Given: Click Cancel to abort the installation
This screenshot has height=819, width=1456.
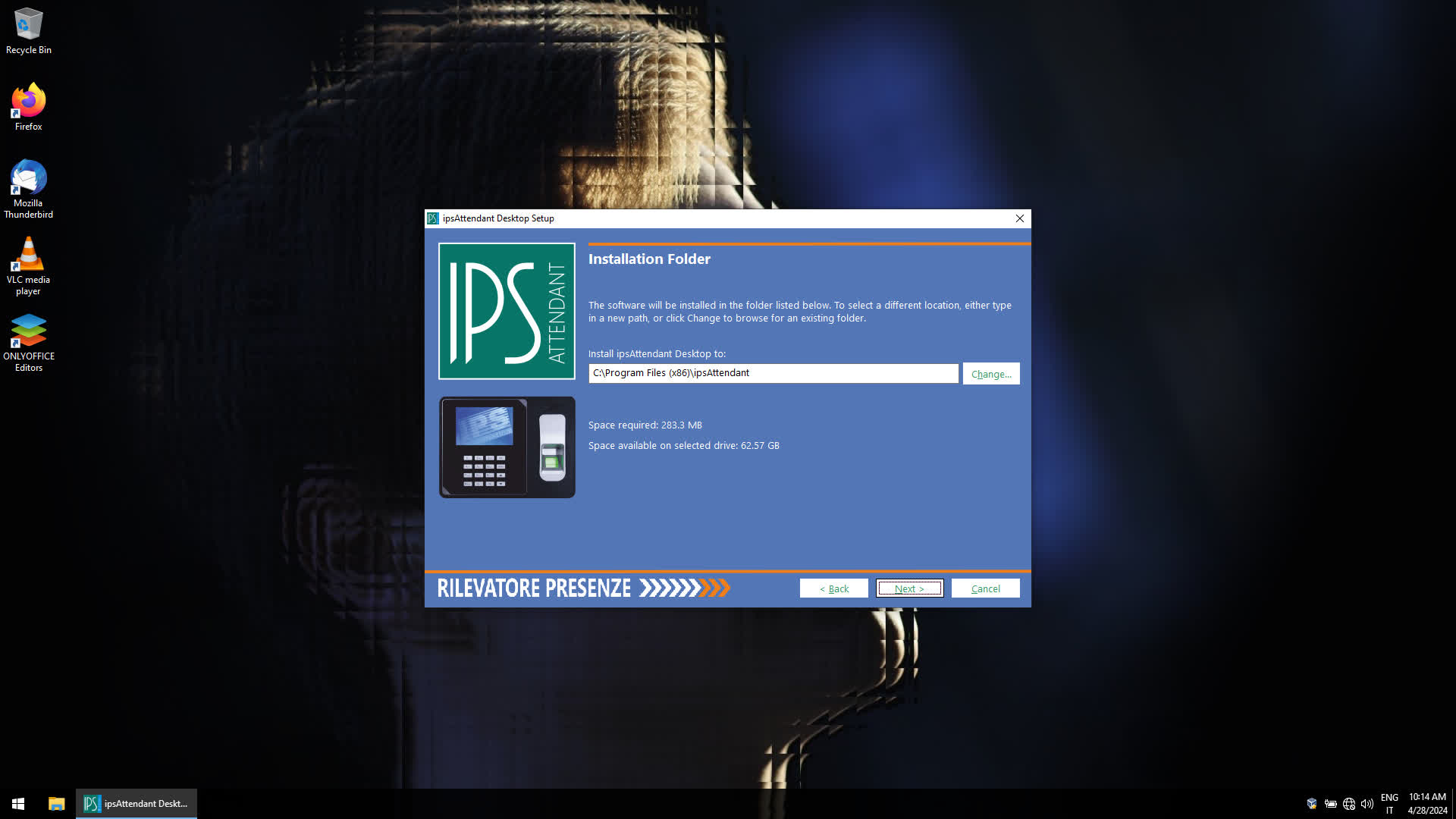Looking at the screenshot, I should click(x=985, y=588).
